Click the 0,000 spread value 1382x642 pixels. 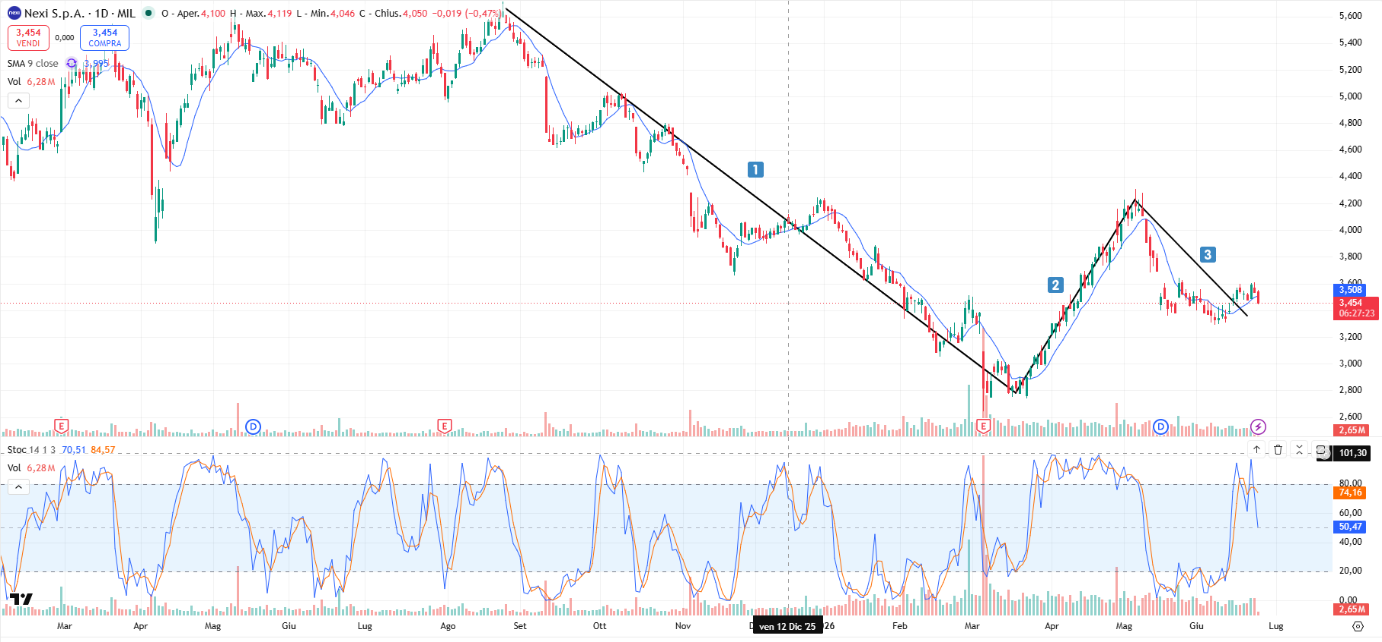(x=64, y=38)
